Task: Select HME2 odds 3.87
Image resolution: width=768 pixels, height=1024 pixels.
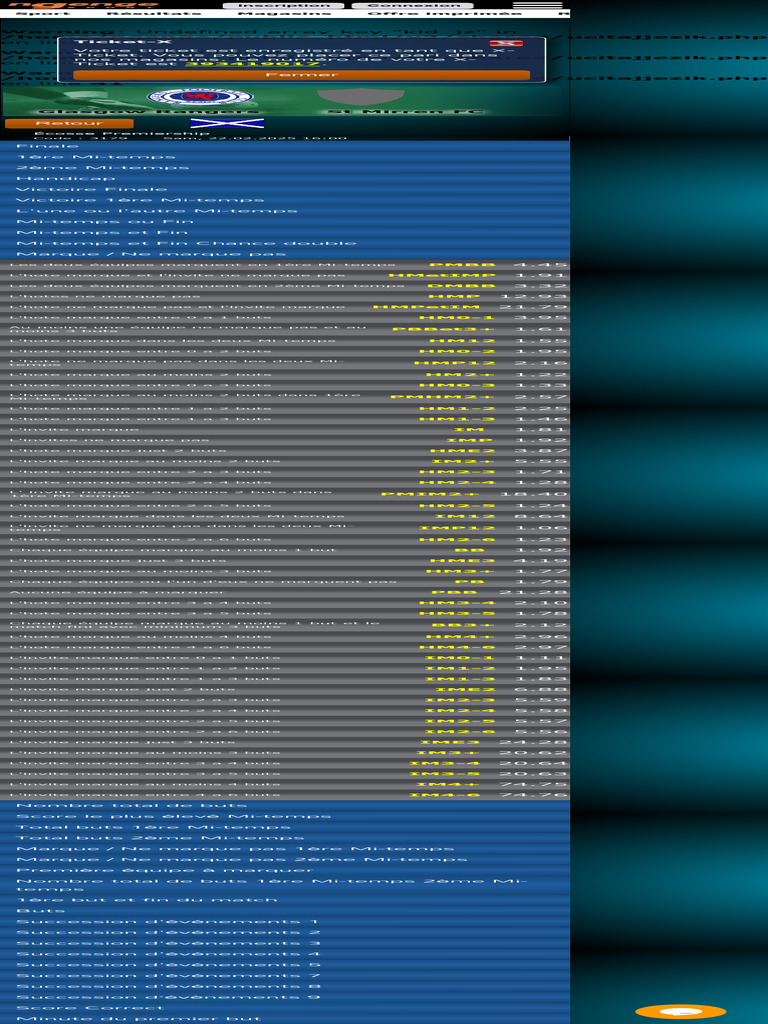Action: [285, 451]
